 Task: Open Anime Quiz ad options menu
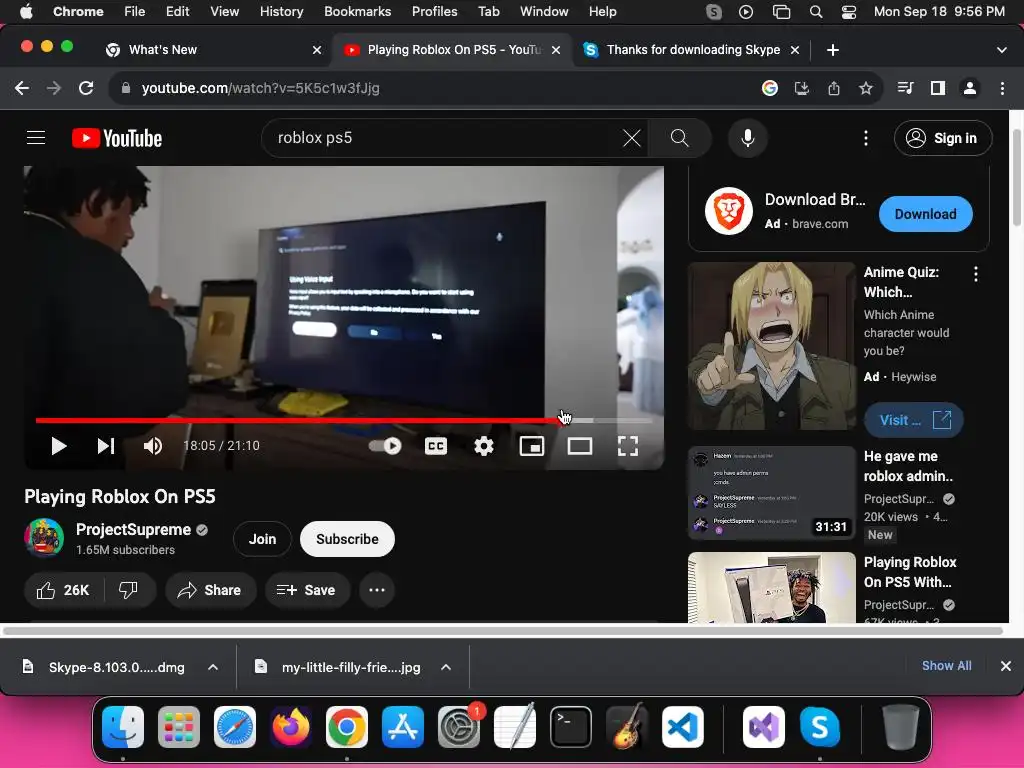click(x=976, y=274)
